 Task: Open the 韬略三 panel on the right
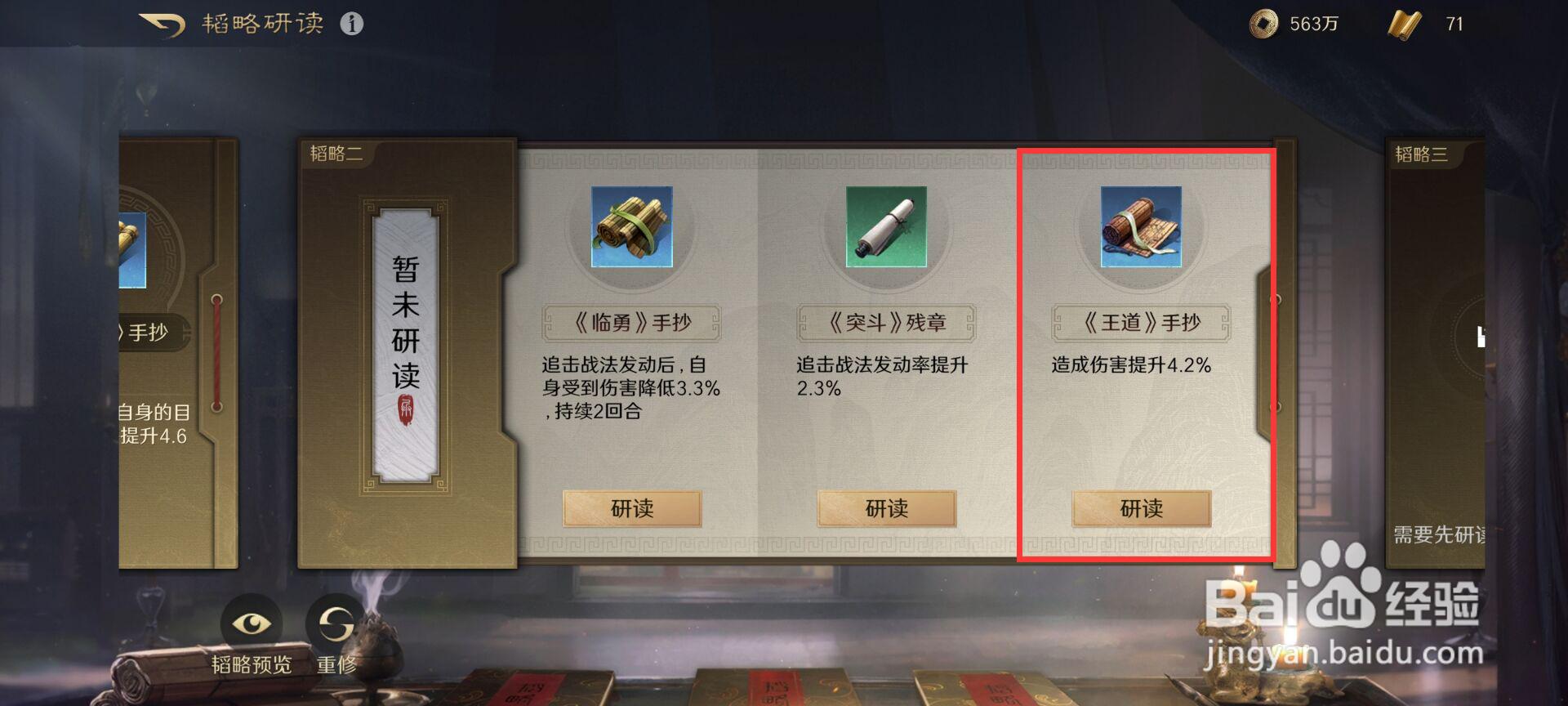1436,353
